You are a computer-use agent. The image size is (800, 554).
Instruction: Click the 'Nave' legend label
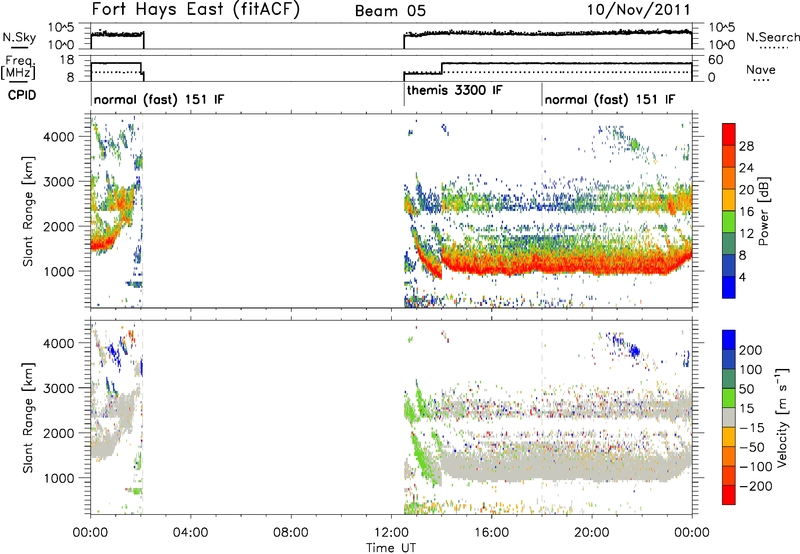[761, 70]
